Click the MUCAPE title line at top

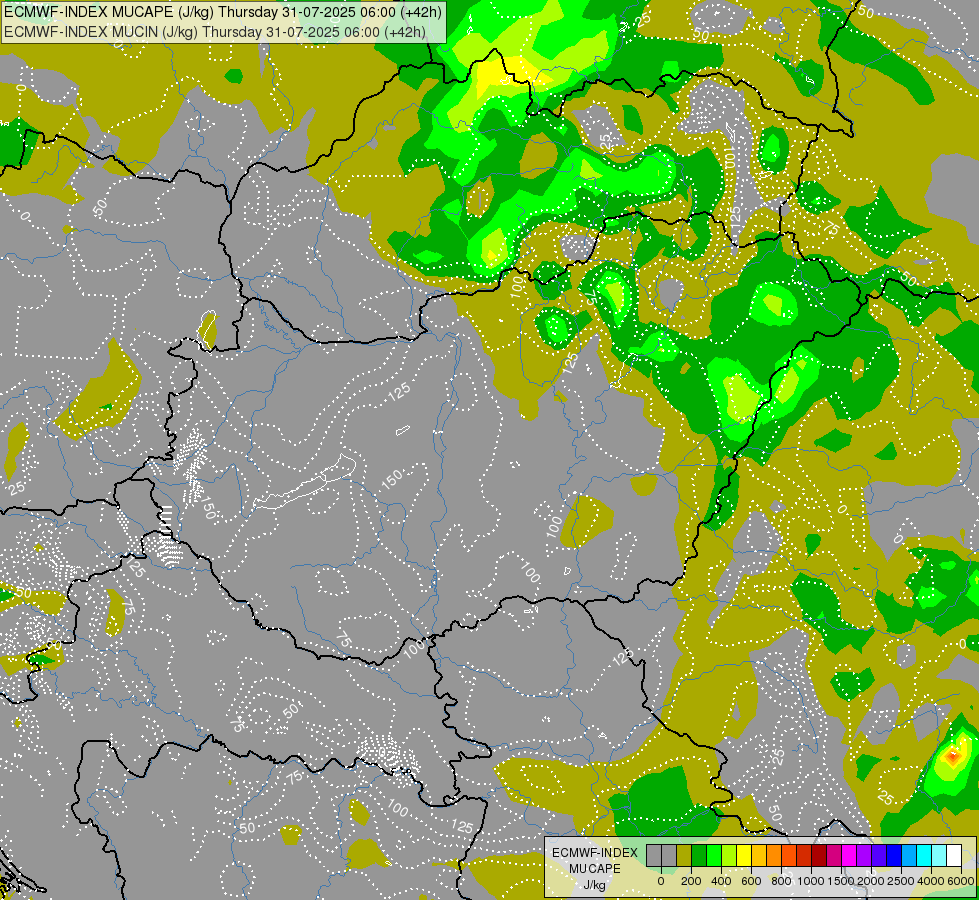(223, 11)
